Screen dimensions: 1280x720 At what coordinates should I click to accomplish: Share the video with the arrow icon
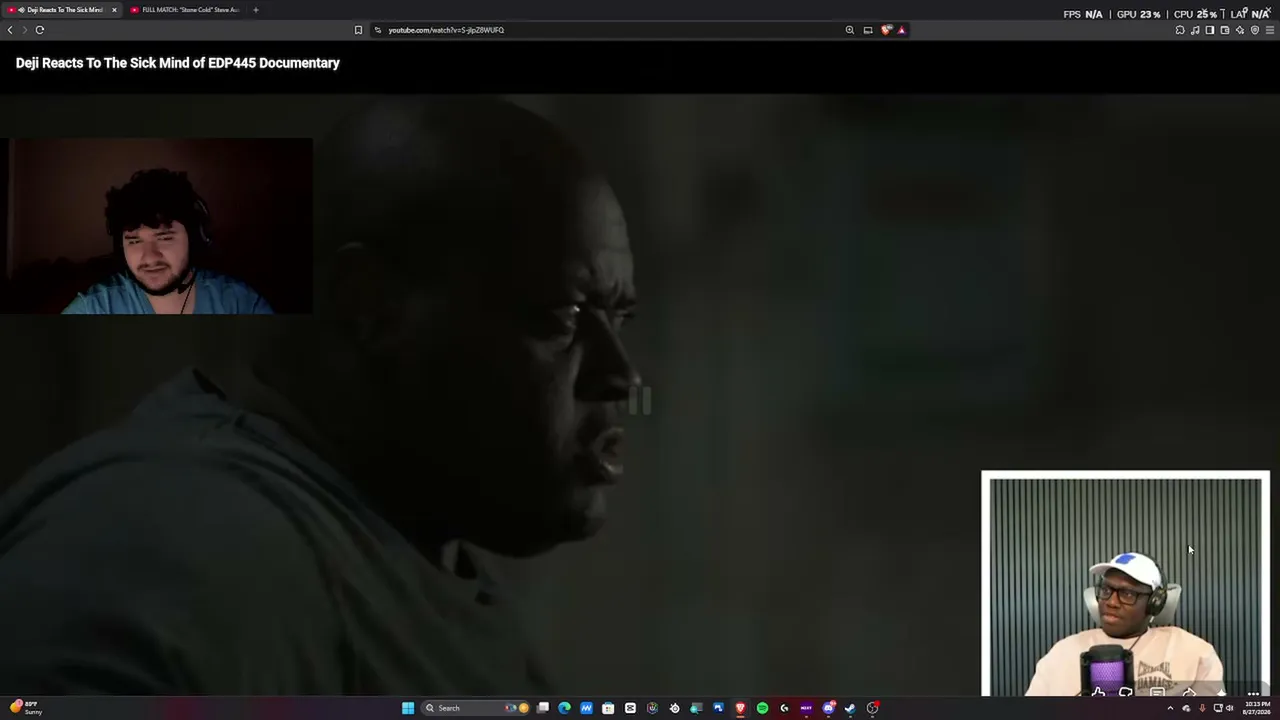point(1189,692)
